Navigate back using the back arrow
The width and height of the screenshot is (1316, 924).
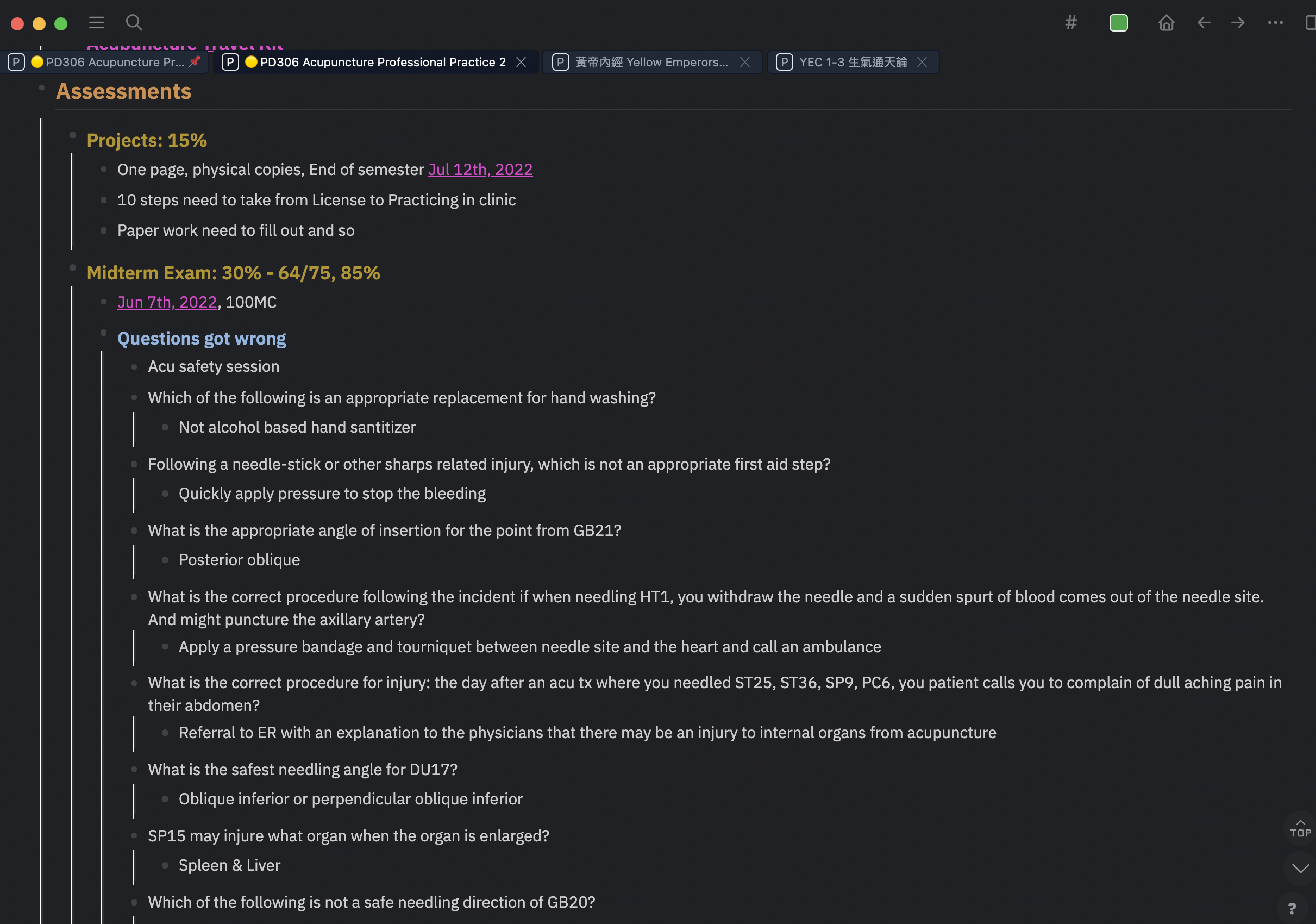click(x=1203, y=22)
